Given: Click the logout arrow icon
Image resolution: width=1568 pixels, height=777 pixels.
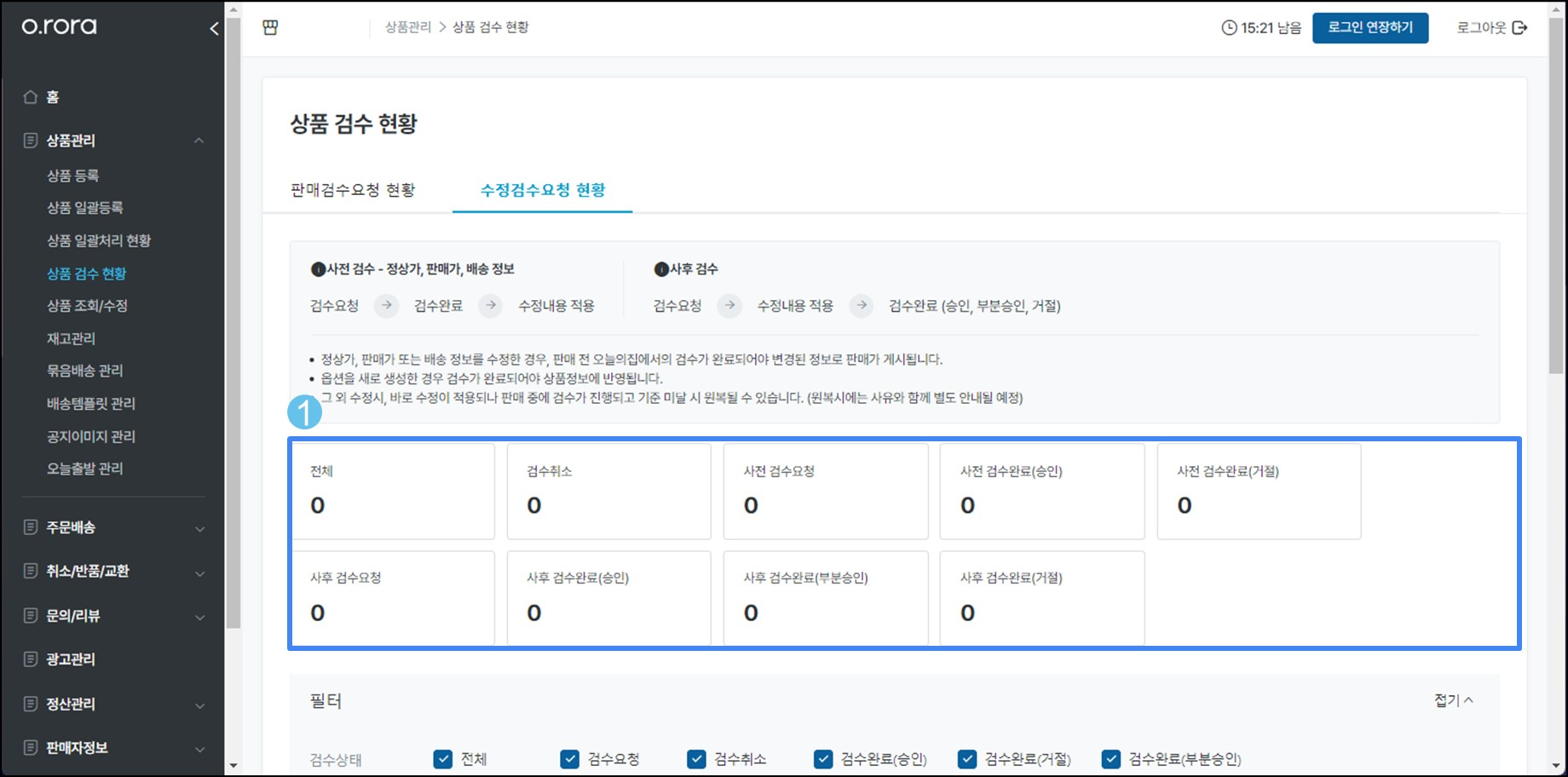Looking at the screenshot, I should [1519, 28].
